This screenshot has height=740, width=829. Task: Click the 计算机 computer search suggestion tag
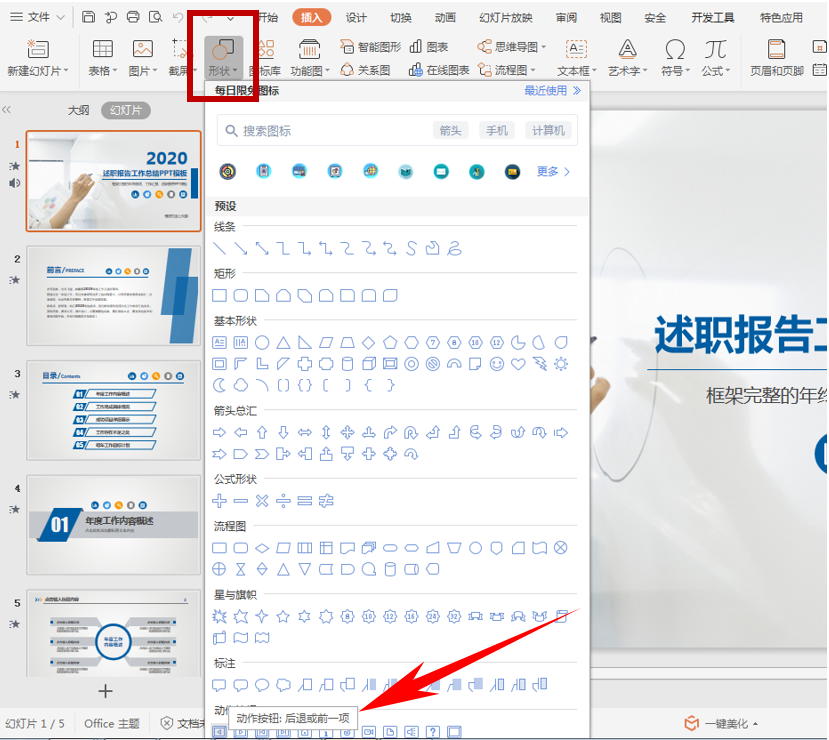click(x=548, y=131)
